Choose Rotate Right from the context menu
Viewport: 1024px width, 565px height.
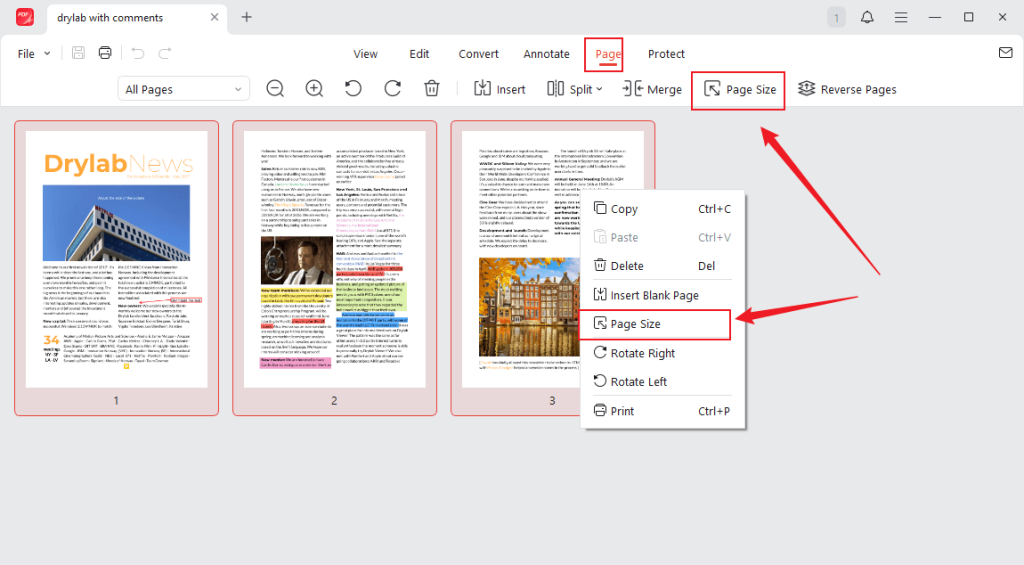663,353
